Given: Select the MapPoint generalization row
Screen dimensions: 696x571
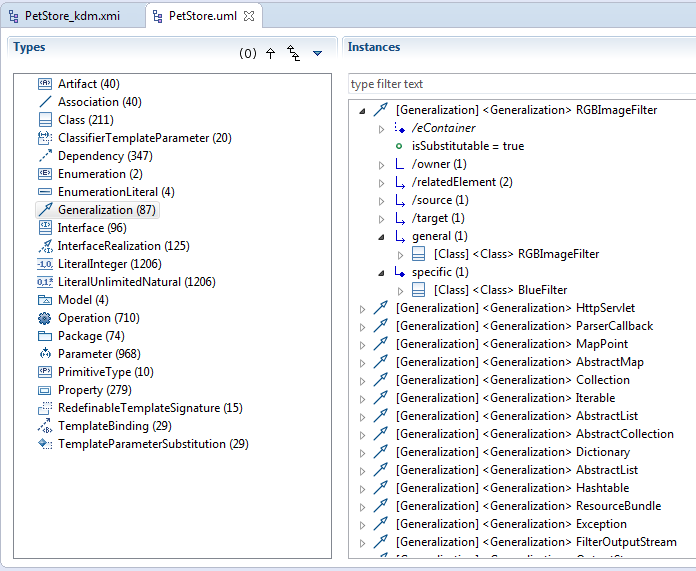Looking at the screenshot, I should click(x=512, y=344).
